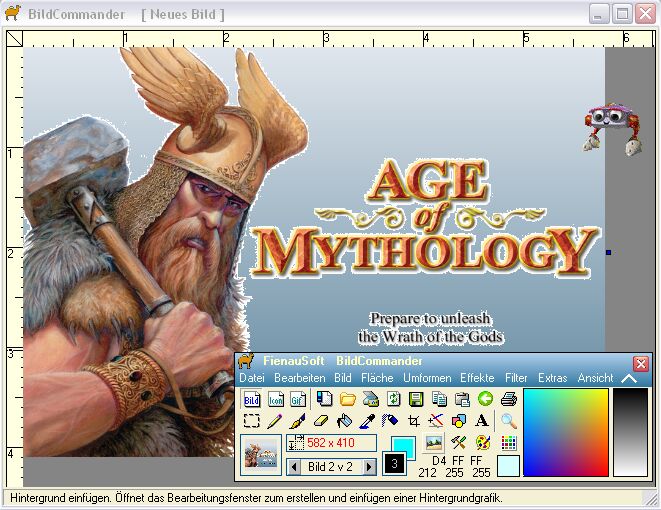Screen dimensions: 661x510
Task: Click the printer icon to print
Action: coord(509,399)
